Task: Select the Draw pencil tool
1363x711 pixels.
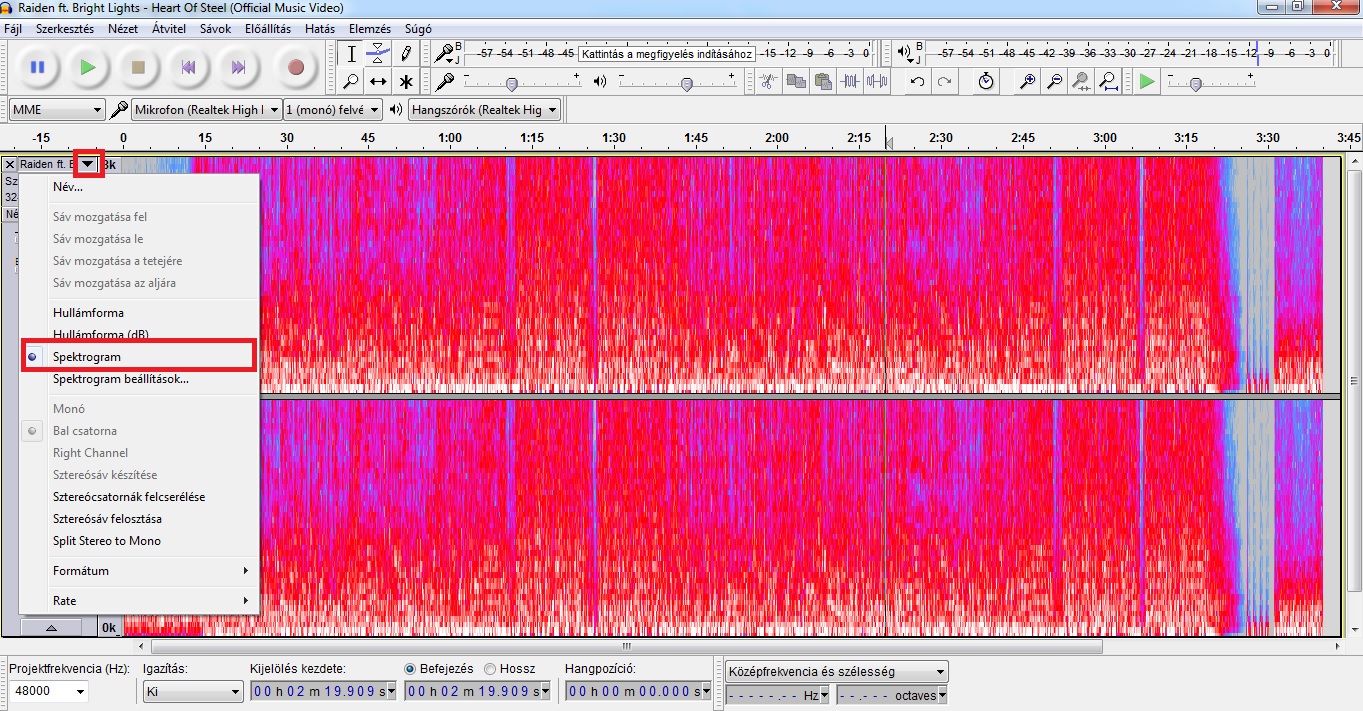Action: (x=405, y=54)
